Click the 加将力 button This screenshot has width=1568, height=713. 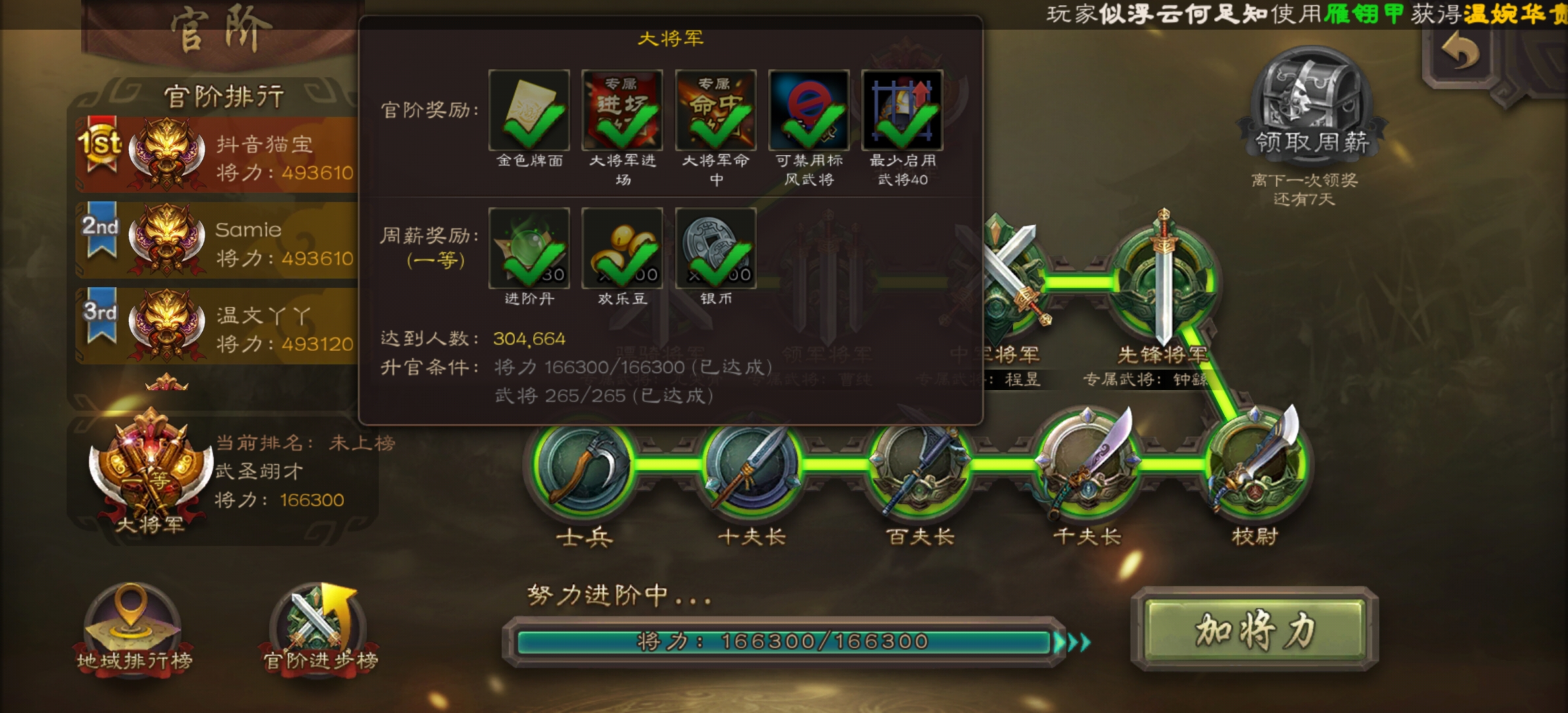(1255, 630)
